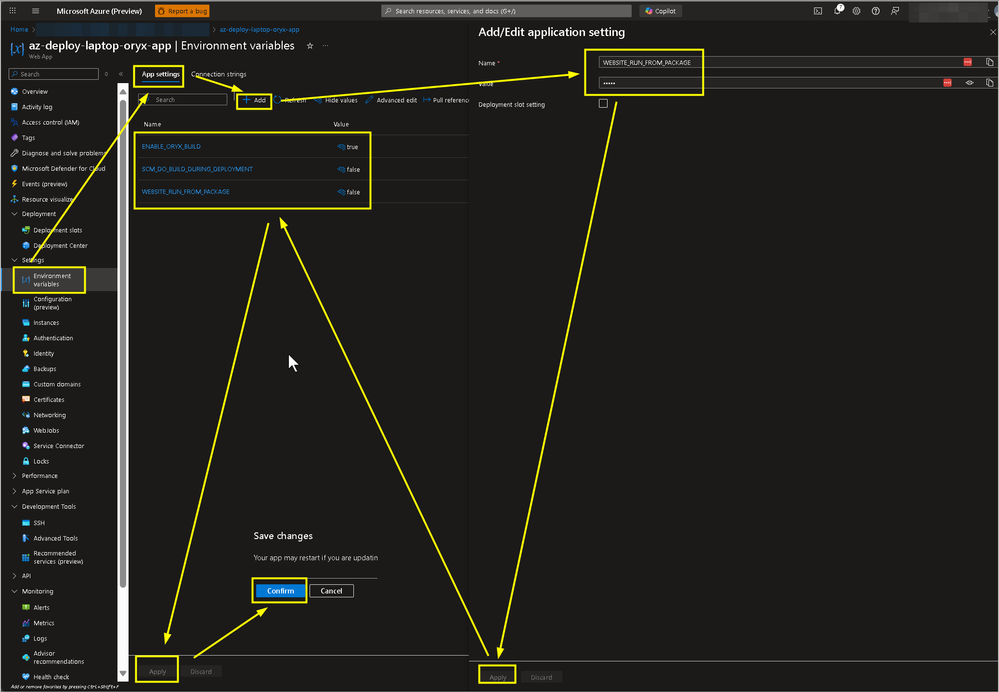Click the Add button for a new setting
Viewport: 999px width, 692px height.
(x=254, y=100)
